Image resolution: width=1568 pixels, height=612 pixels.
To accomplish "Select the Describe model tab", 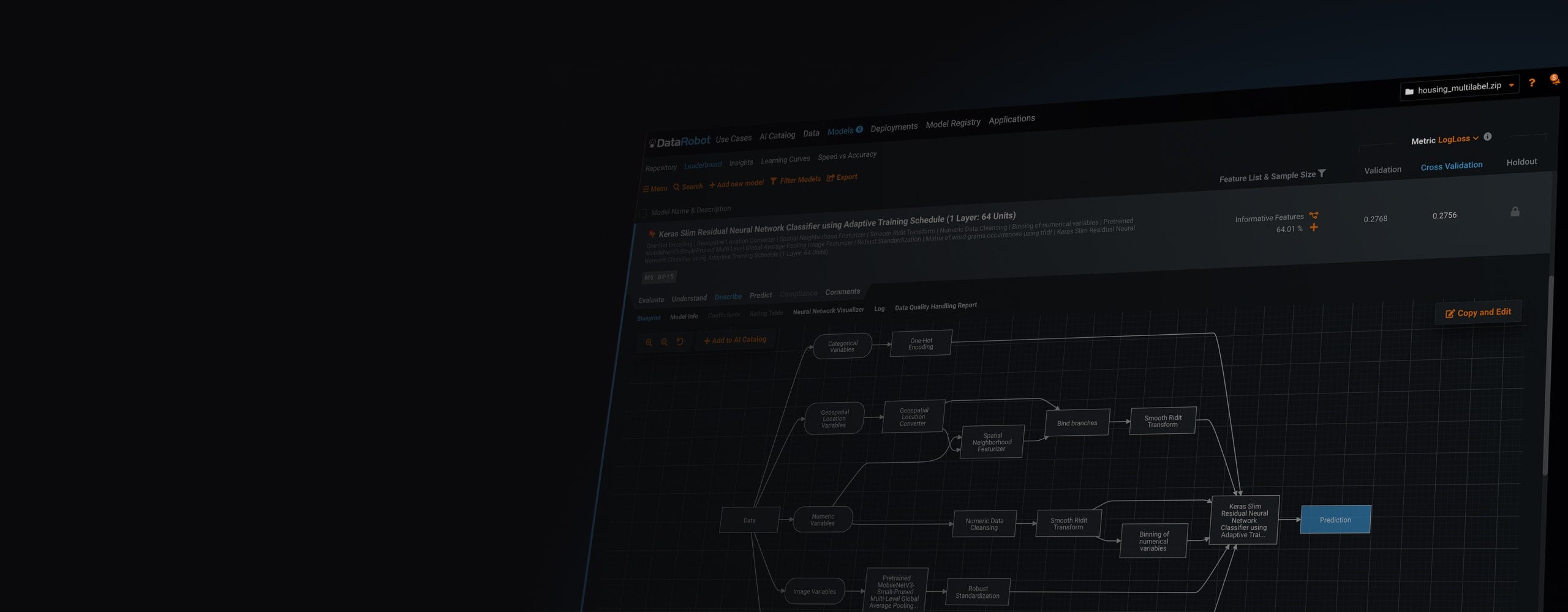I will 728,297.
